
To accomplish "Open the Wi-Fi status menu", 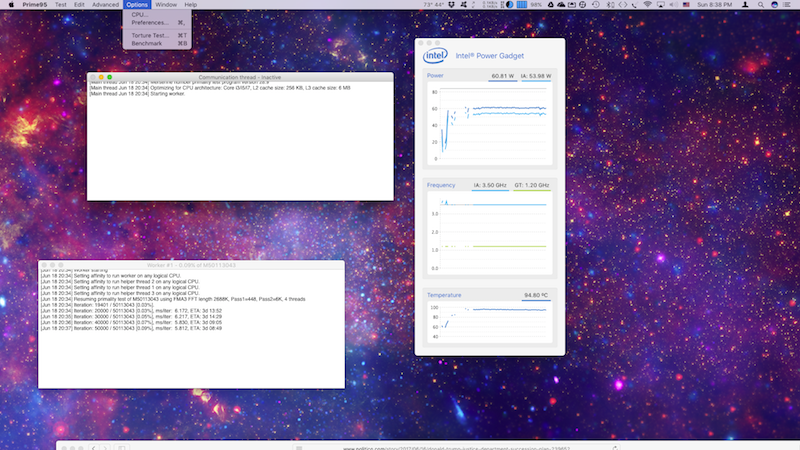I will point(647,5).
